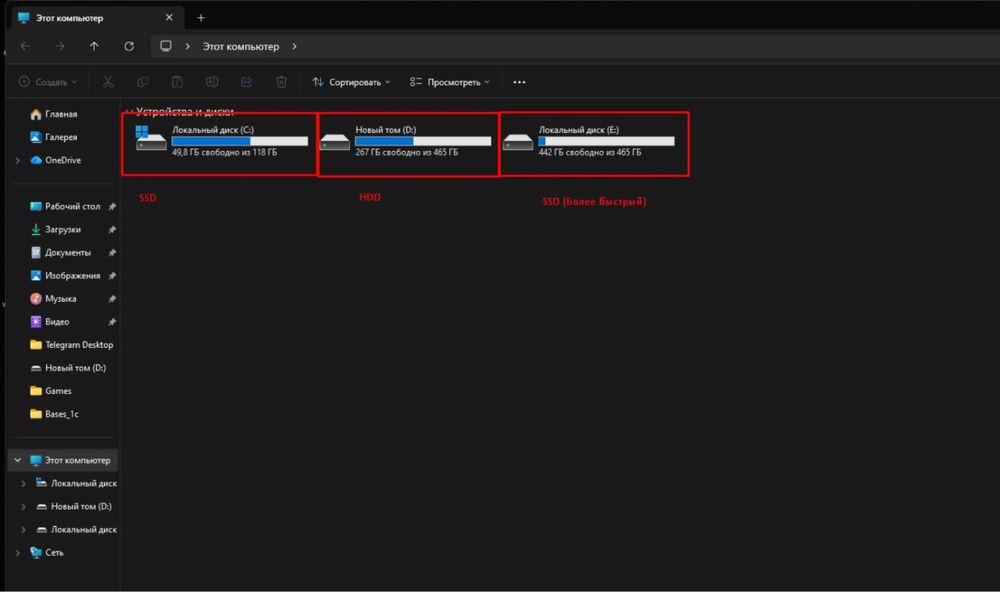Click the Paste clipboard icon
This screenshot has width=1000, height=592.
click(177, 82)
